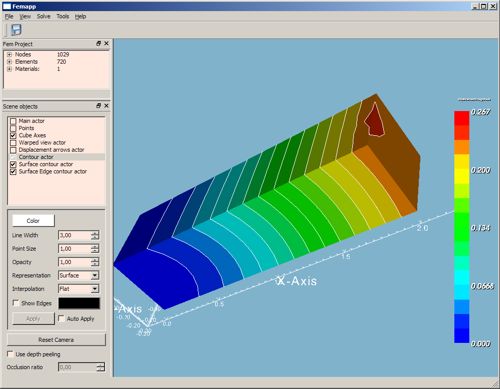
Task: Float the Fem Project panel
Action: point(98,43)
